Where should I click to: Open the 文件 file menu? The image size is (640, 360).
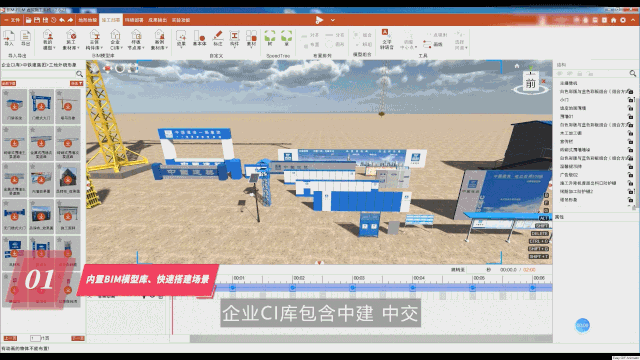tap(13, 20)
